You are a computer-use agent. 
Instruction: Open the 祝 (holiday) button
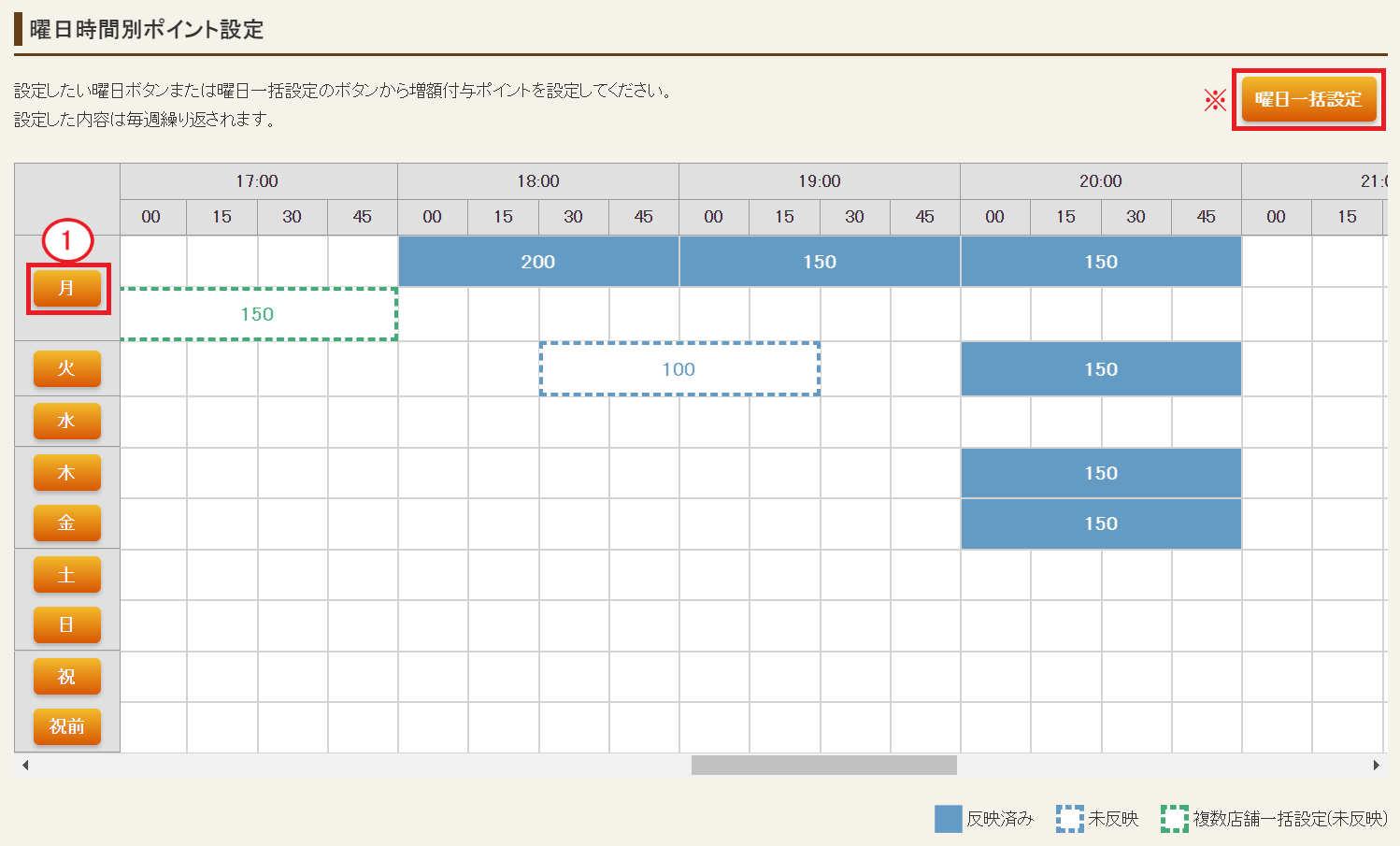66,677
